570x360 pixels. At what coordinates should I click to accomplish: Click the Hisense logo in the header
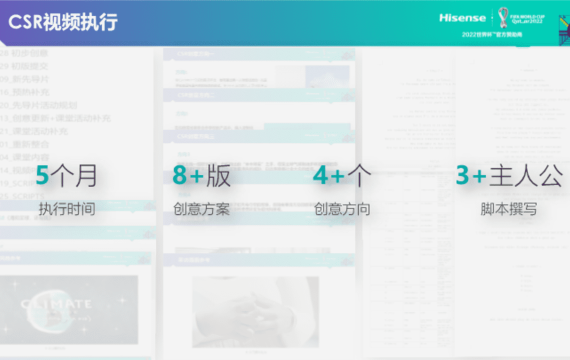462,18
